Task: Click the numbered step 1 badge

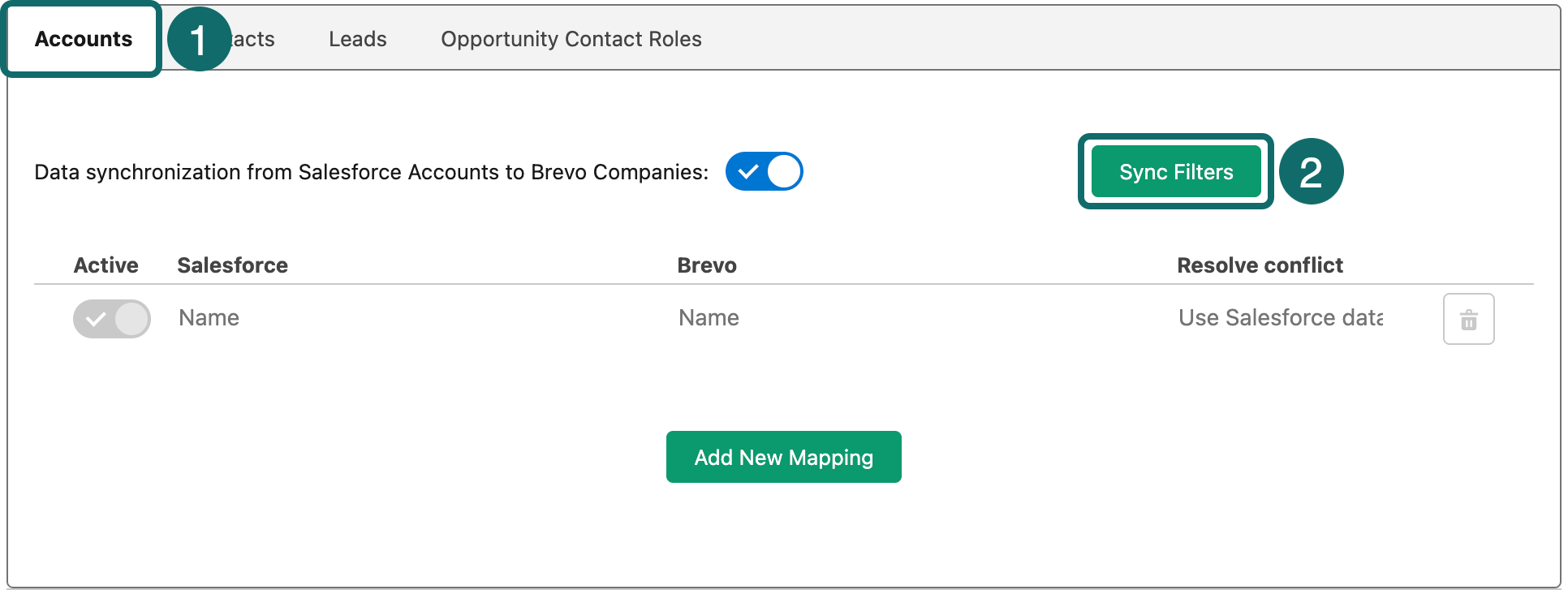Action: 199,39
